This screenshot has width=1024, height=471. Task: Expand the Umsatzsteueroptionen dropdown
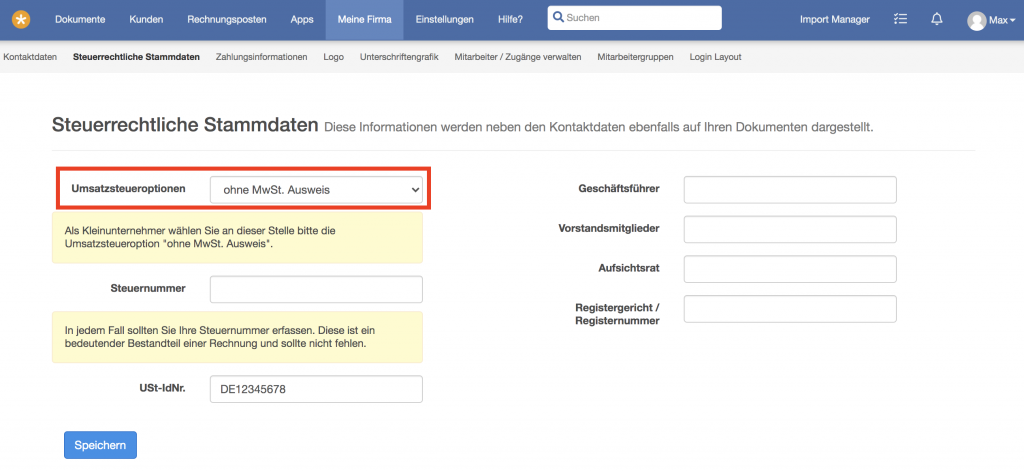[316, 190]
